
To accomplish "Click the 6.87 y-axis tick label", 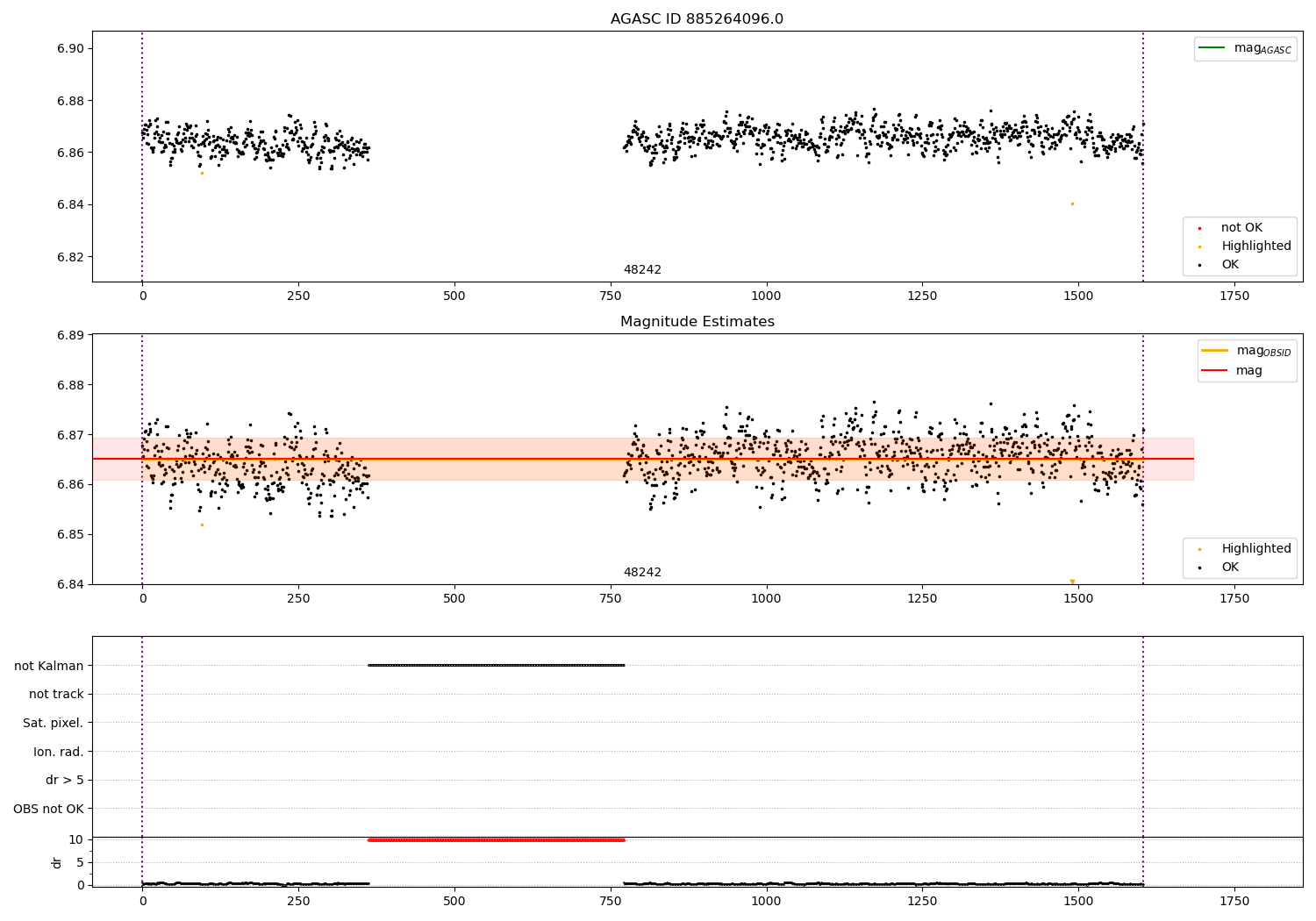I will tap(68, 435).
